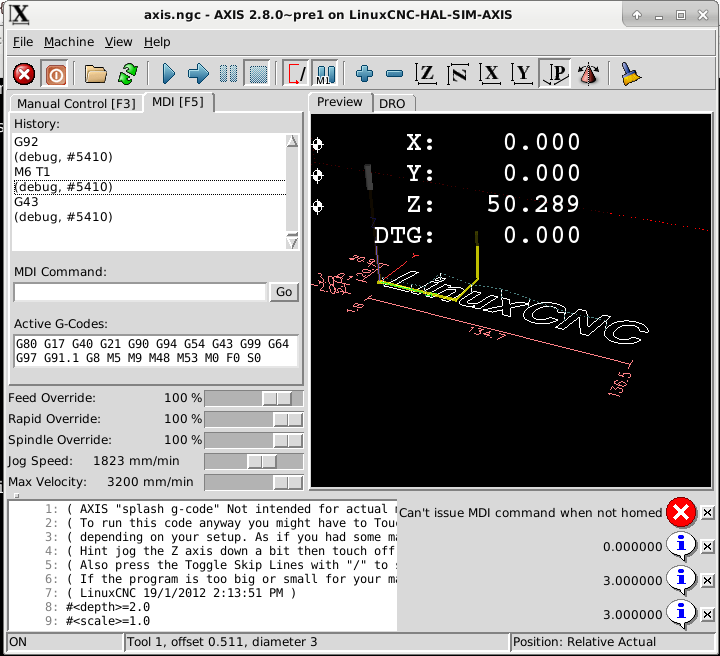Viewport: 720px width, 656px height.
Task: Open the View menu
Action: (x=118, y=42)
